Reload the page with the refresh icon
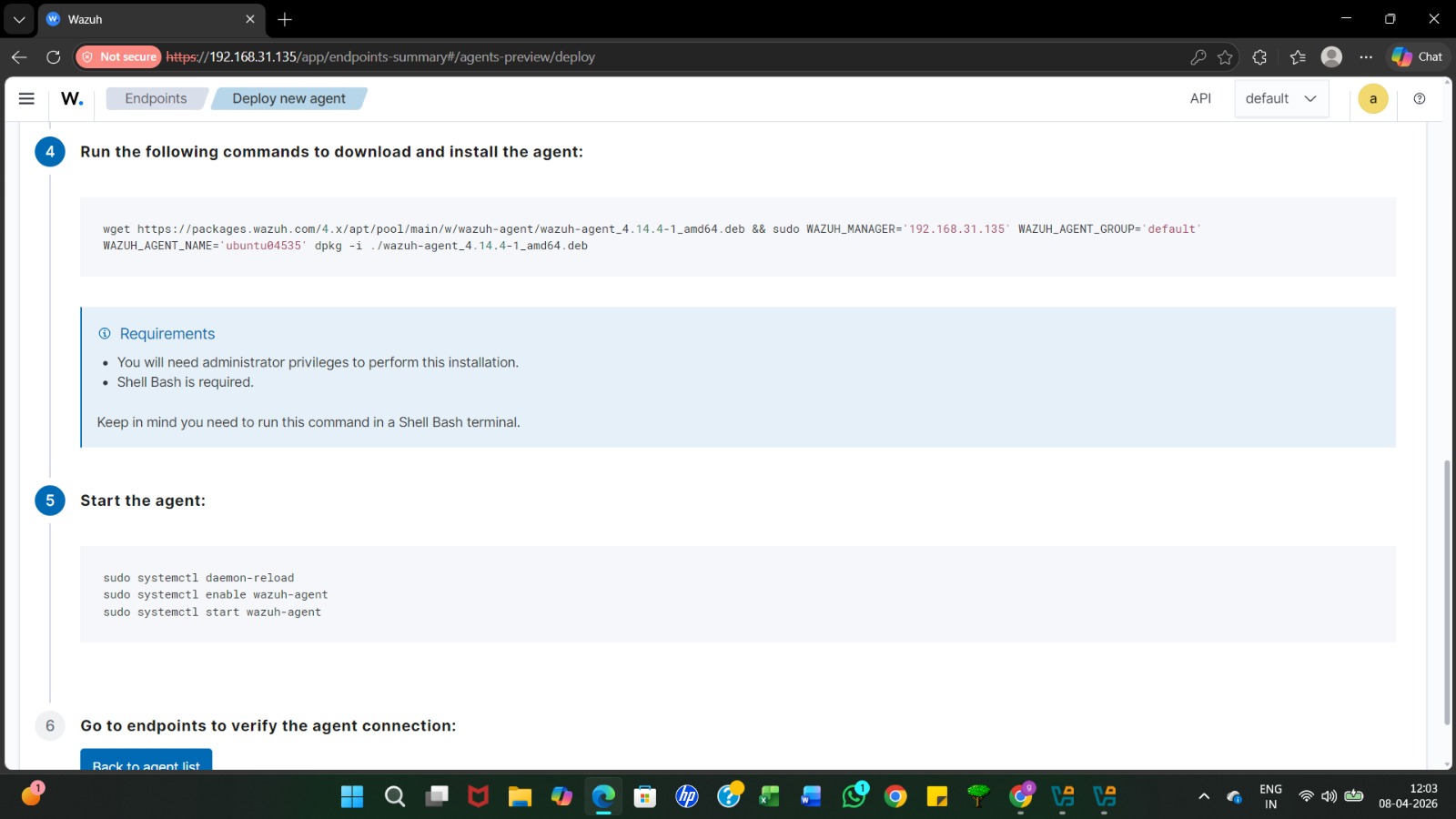The width and height of the screenshot is (1456, 819). coord(54,56)
